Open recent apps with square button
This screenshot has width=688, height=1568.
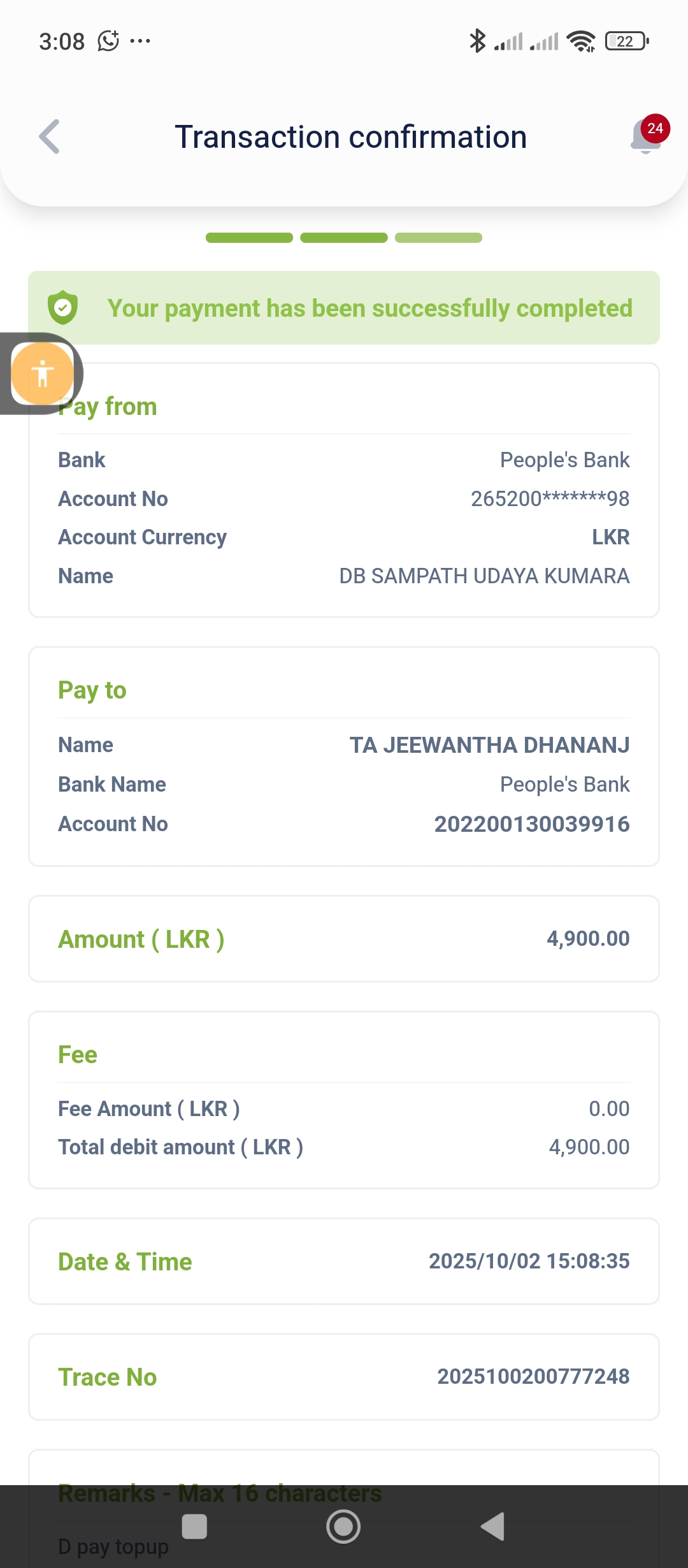[x=194, y=1527]
